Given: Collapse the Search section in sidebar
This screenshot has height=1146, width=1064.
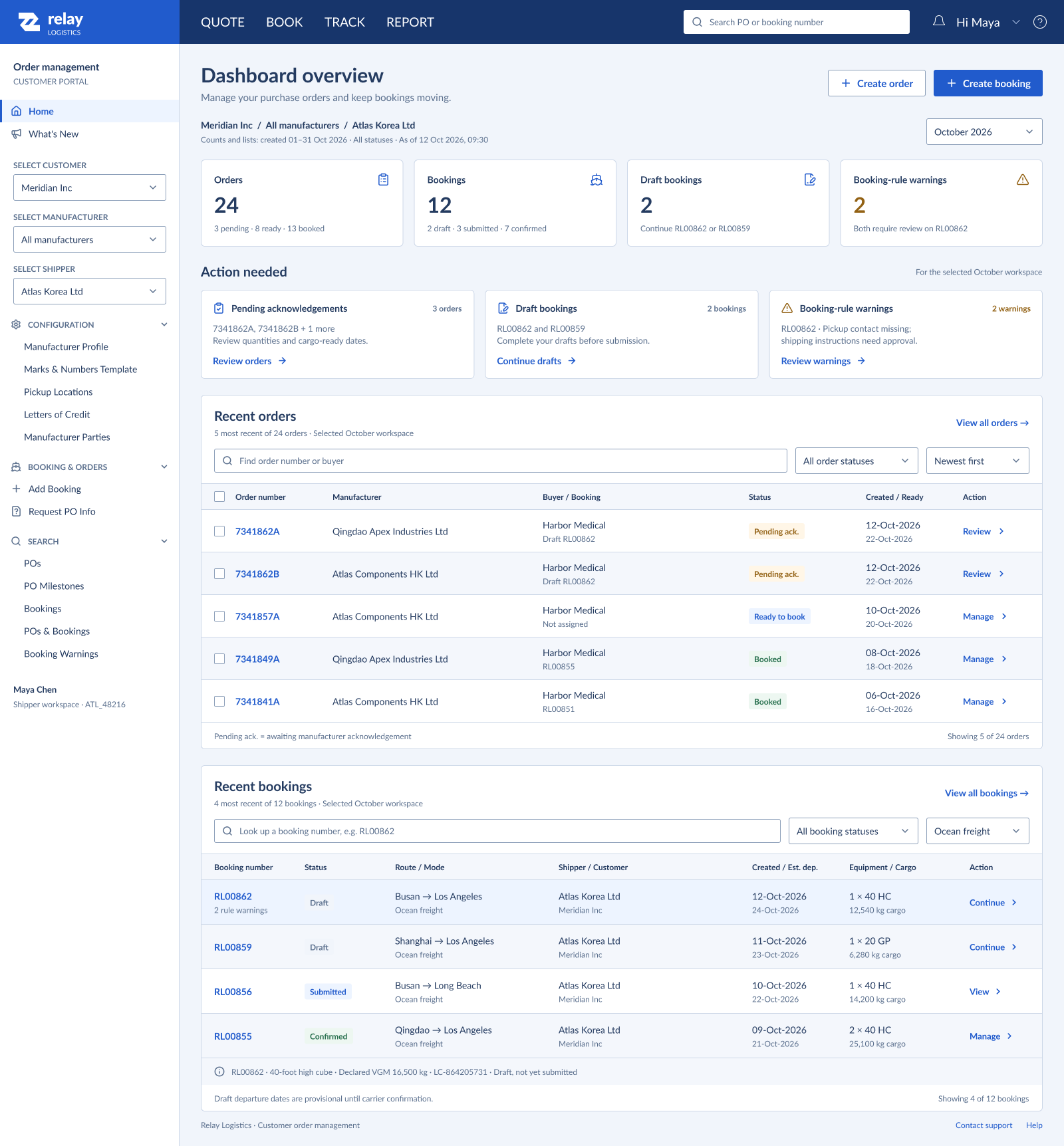Looking at the screenshot, I should pyautogui.click(x=164, y=541).
